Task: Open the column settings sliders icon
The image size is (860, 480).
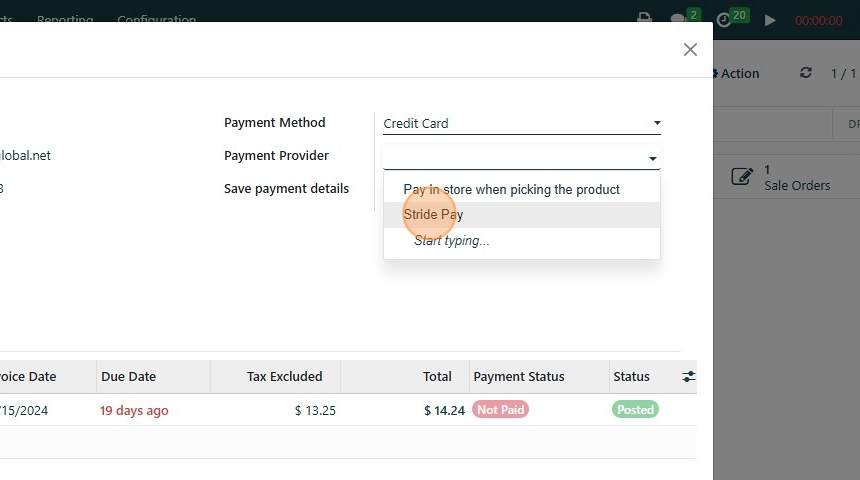Action: pos(689,376)
